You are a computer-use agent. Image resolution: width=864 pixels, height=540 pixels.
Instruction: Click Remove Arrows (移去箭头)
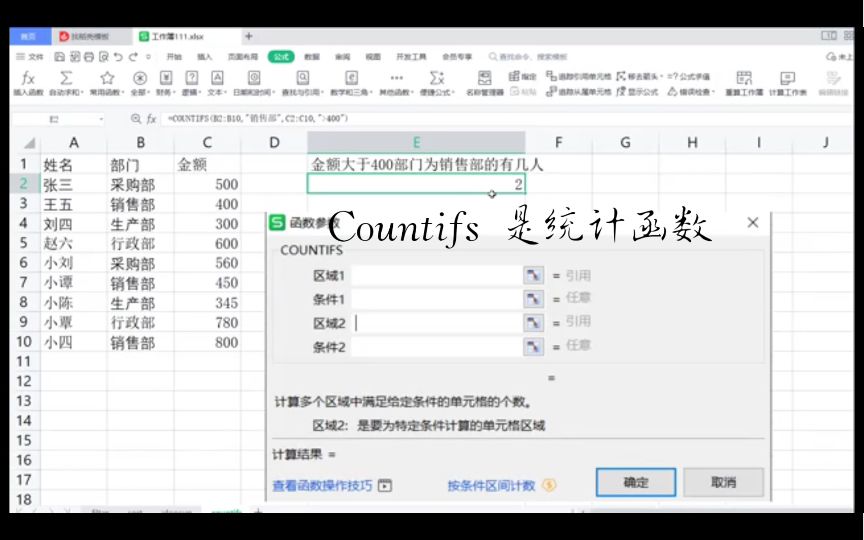tap(639, 76)
